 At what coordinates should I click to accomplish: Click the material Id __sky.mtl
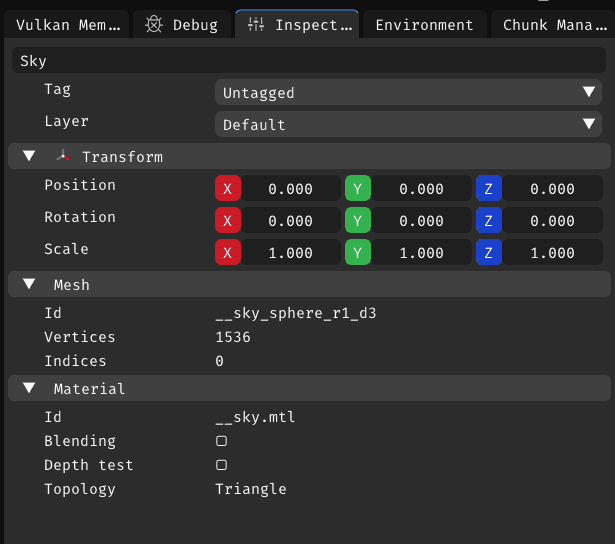(x=255, y=417)
